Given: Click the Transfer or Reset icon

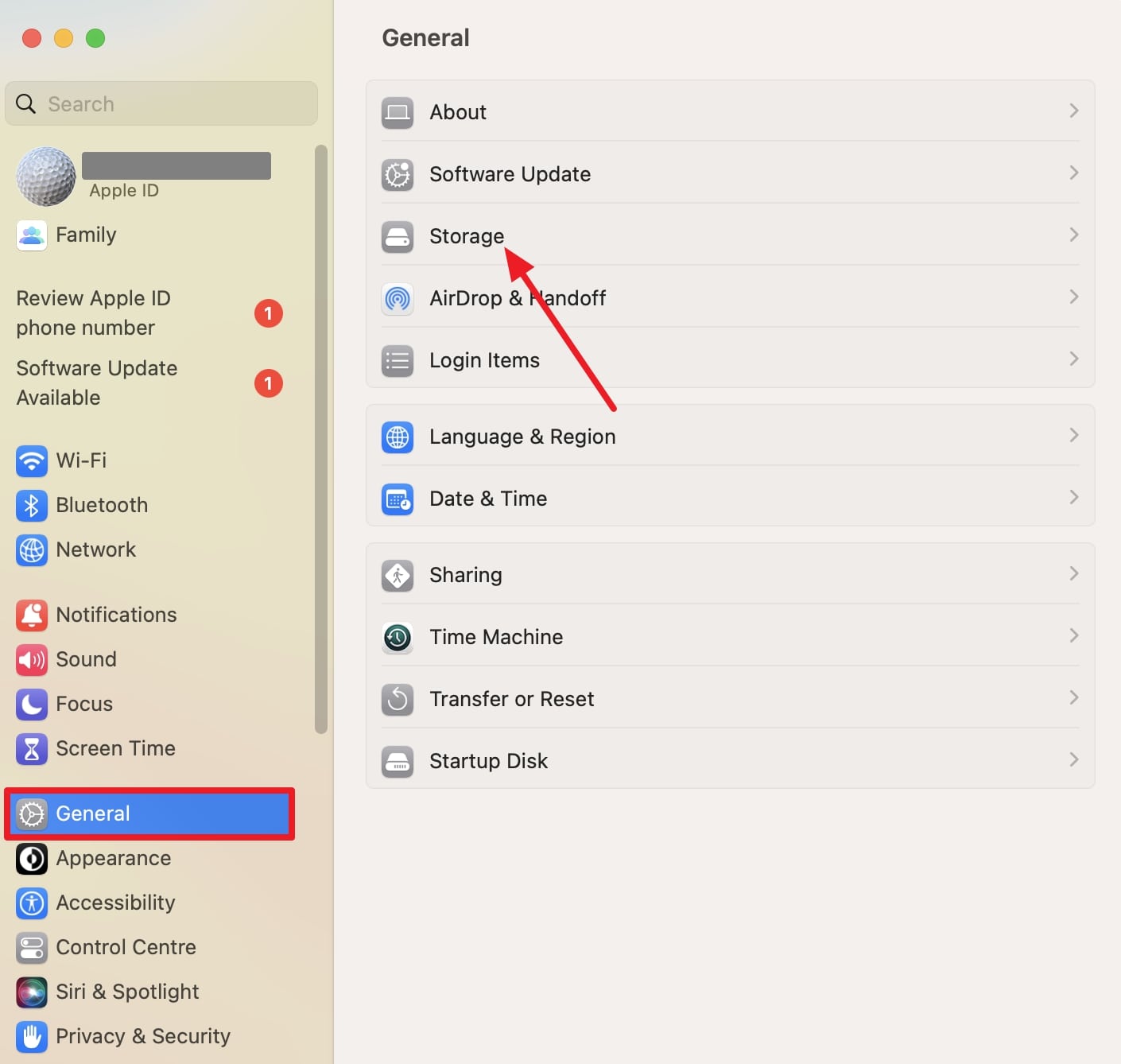Looking at the screenshot, I should (x=398, y=699).
